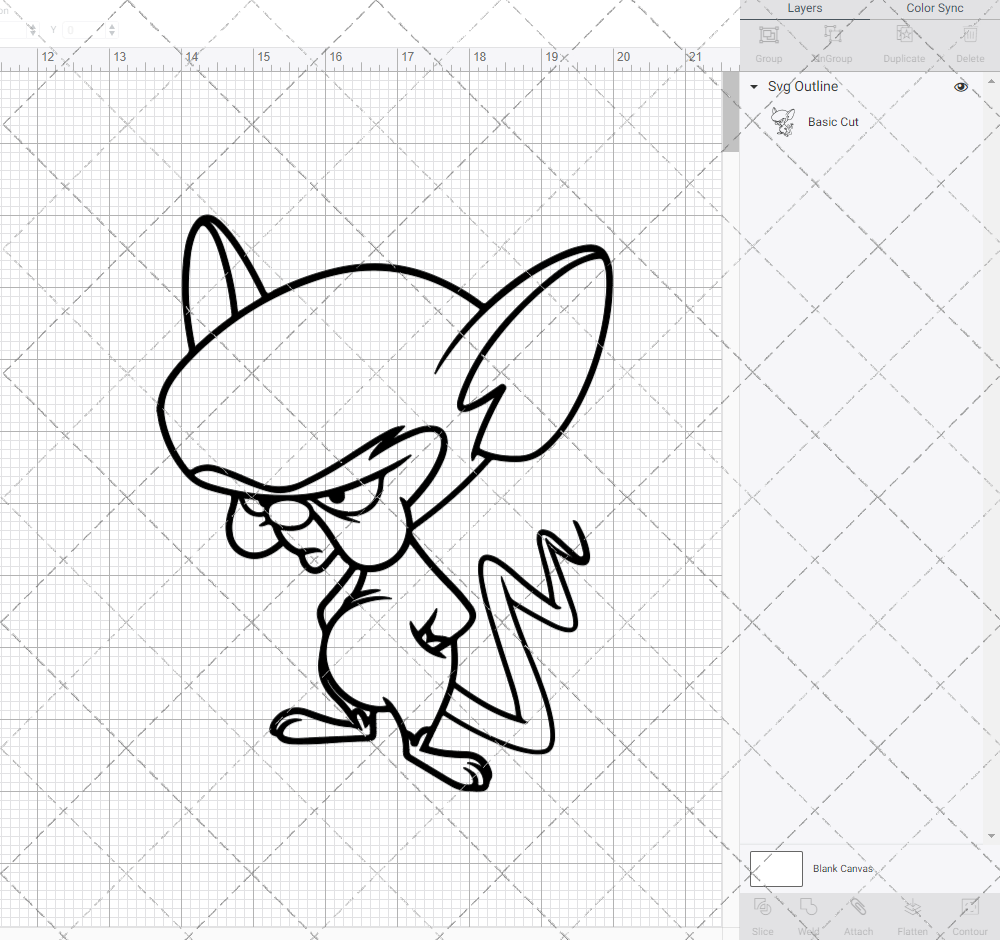Click the Delete trash icon
This screenshot has height=940, width=1000.
pyautogui.click(x=969, y=34)
